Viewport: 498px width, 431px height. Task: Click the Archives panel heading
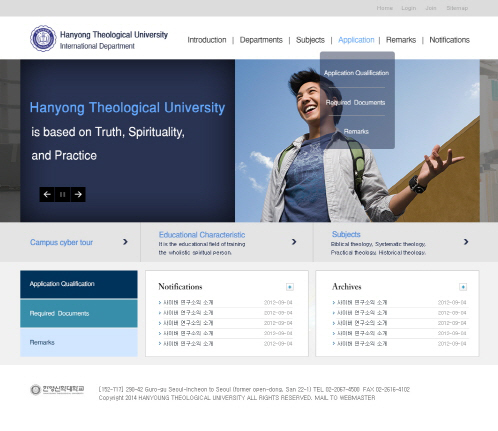point(346,287)
